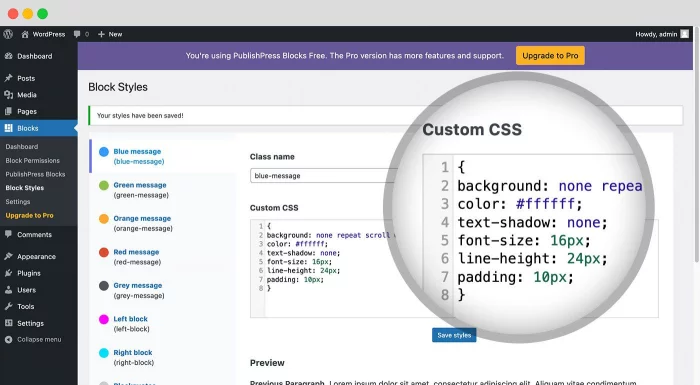Click the Pages icon in sidebar

coord(8,111)
